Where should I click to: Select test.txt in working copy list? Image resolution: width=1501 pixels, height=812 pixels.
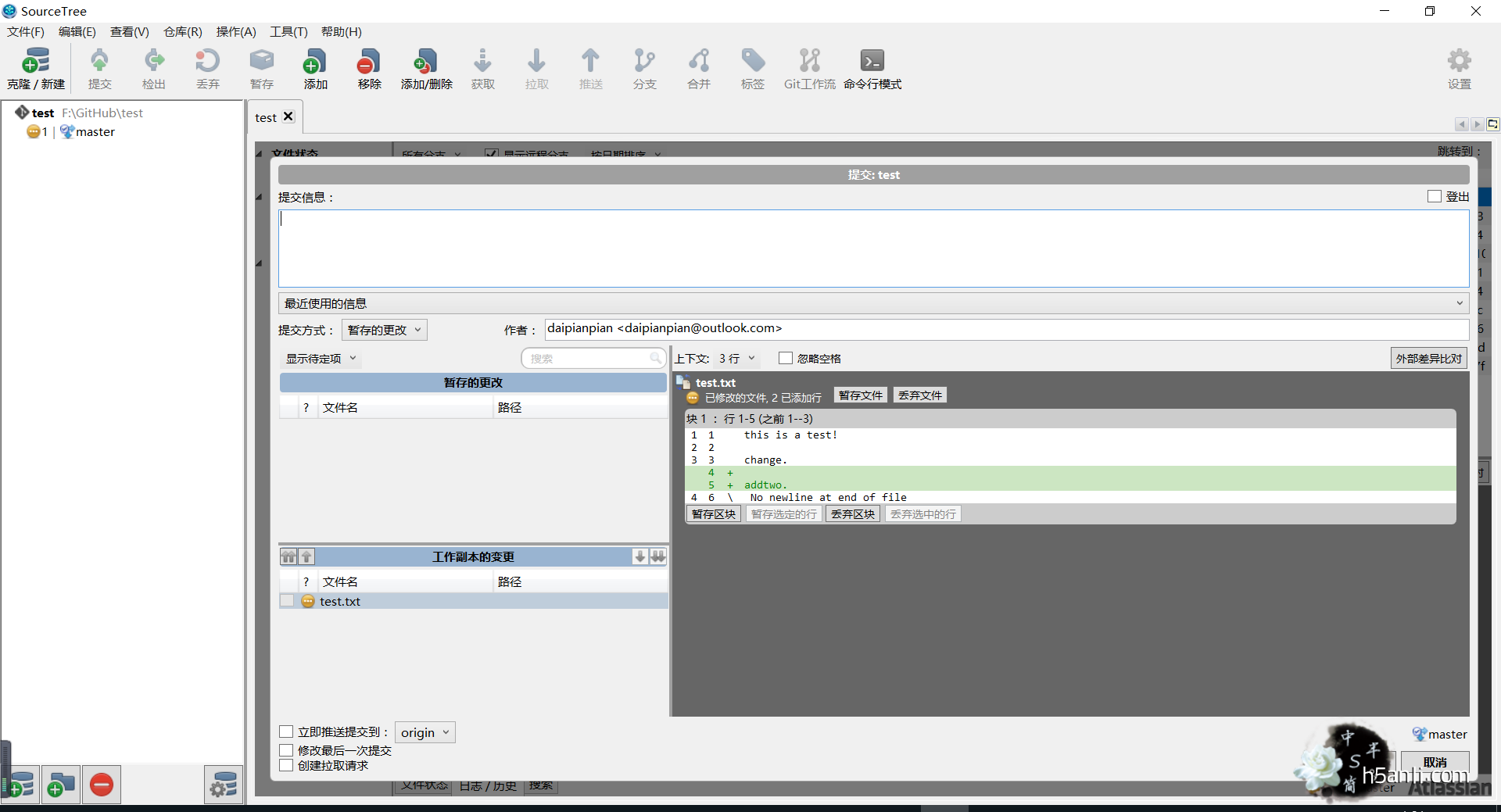pos(473,601)
